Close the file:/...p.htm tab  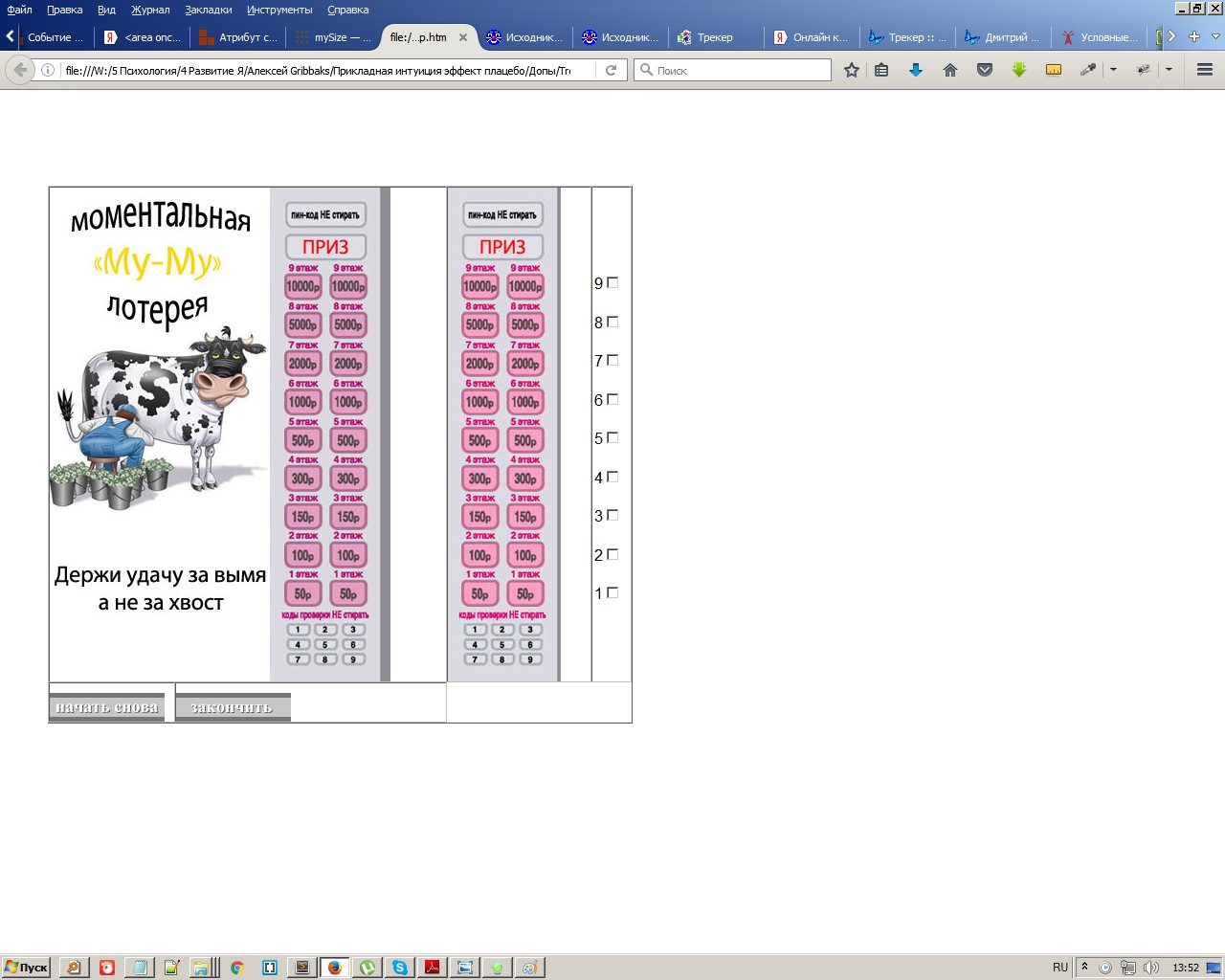[x=463, y=37]
